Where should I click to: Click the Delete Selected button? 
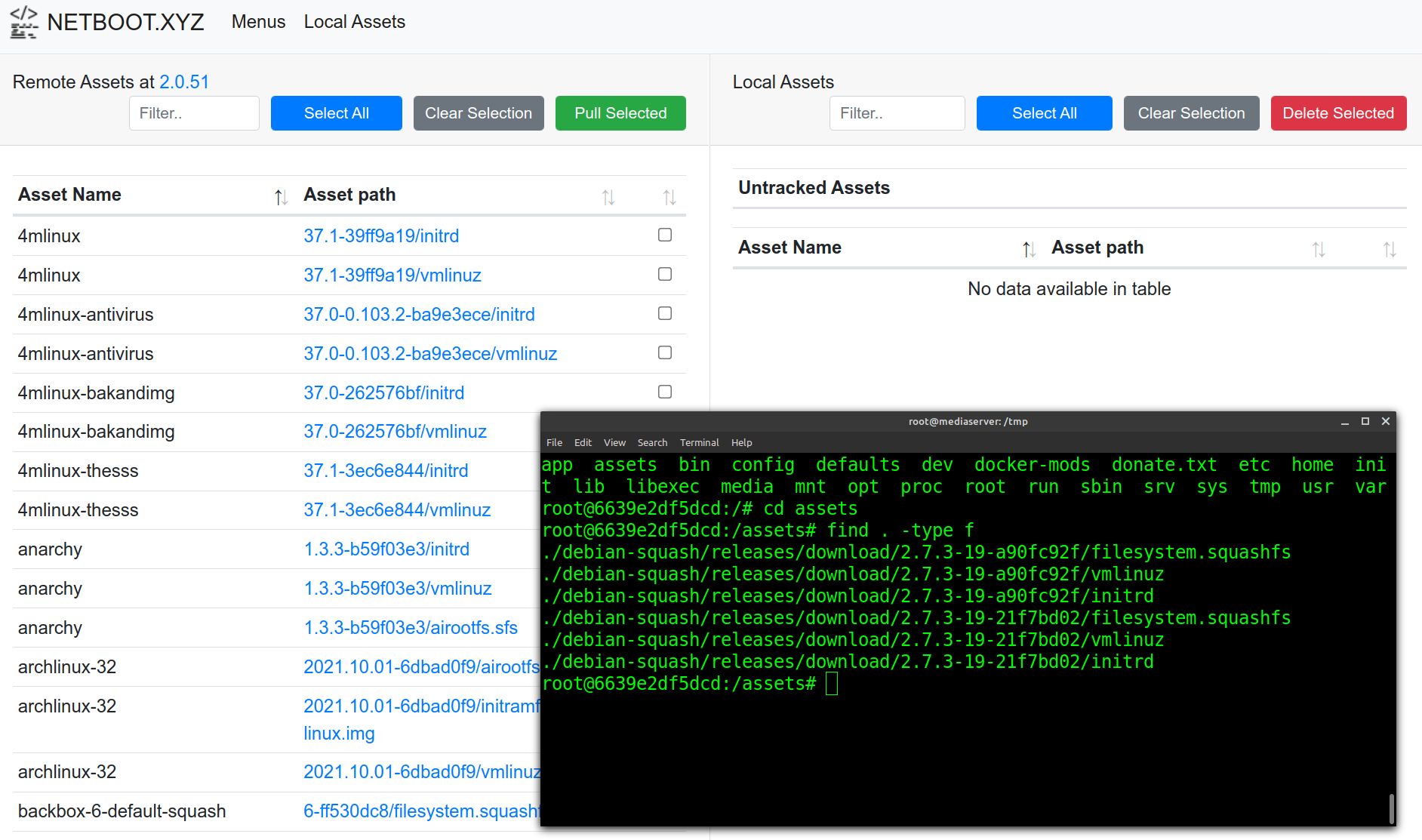pos(1337,113)
